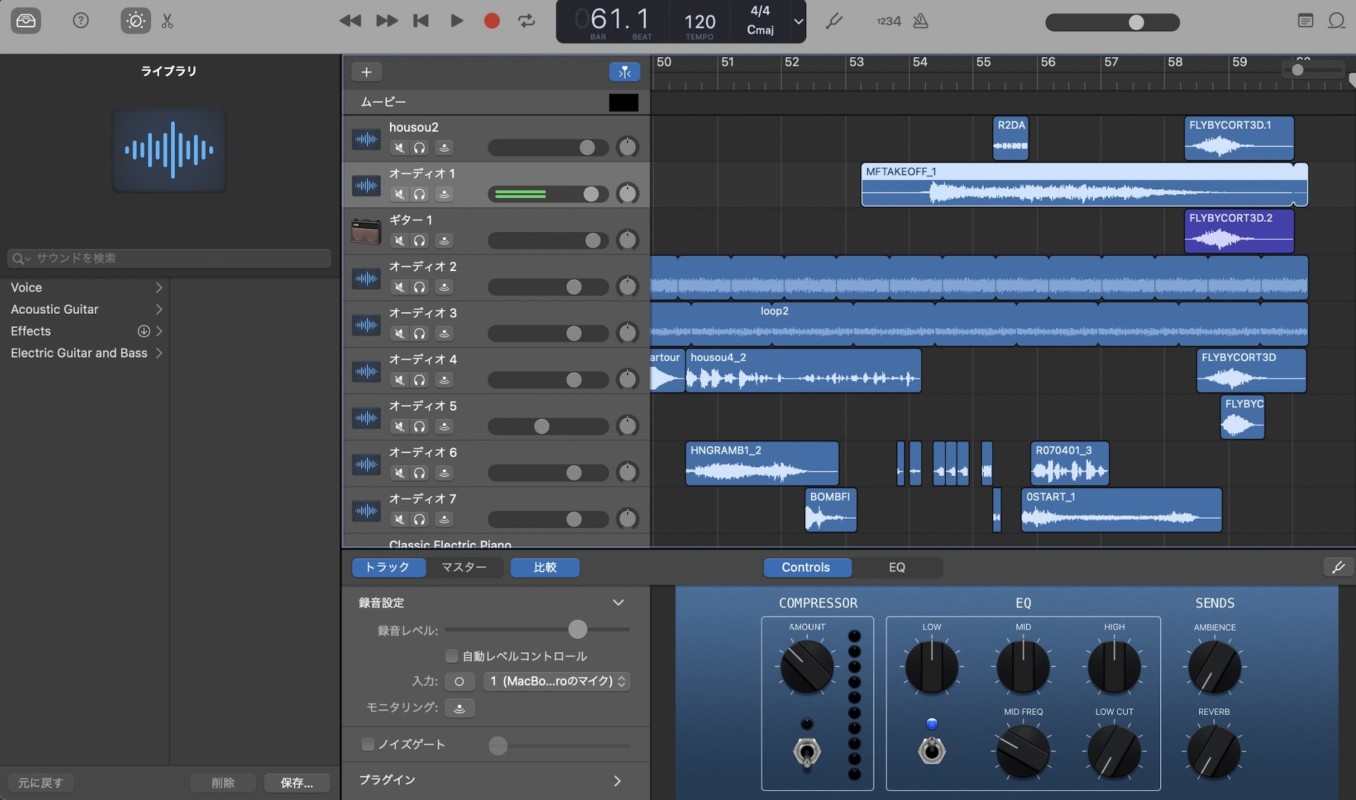This screenshot has height=800, width=1356.
Task: Toggle the Cycle loop button
Action: (x=526, y=20)
